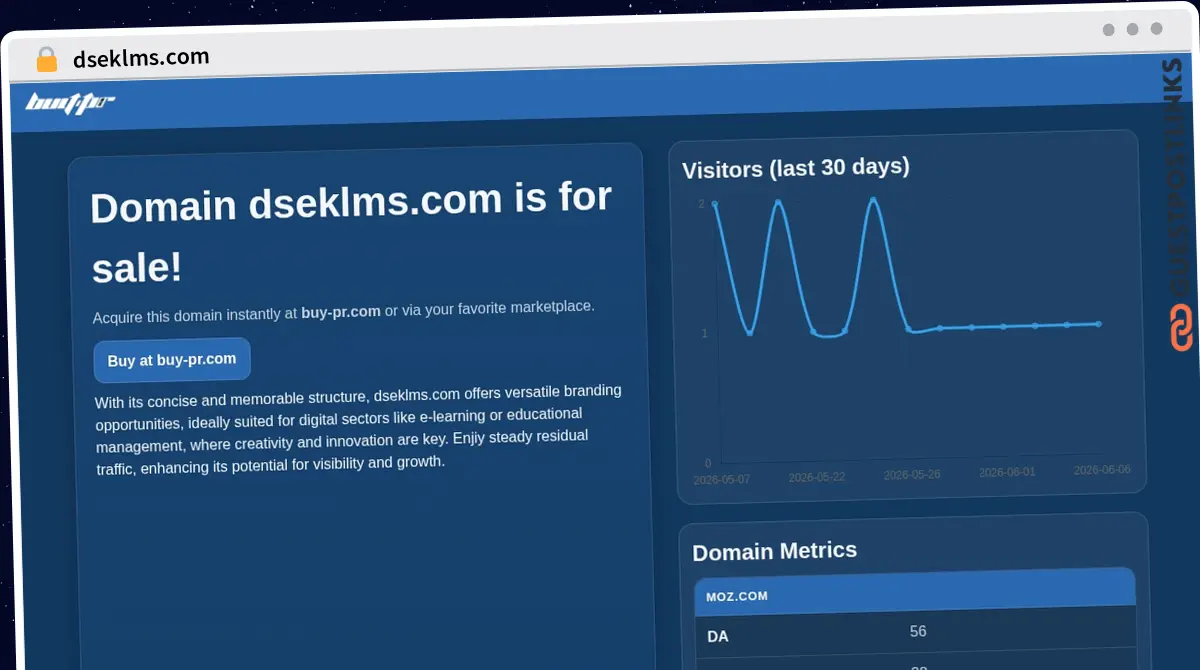
Task: Click the last window control dot
Action: coord(1156,29)
